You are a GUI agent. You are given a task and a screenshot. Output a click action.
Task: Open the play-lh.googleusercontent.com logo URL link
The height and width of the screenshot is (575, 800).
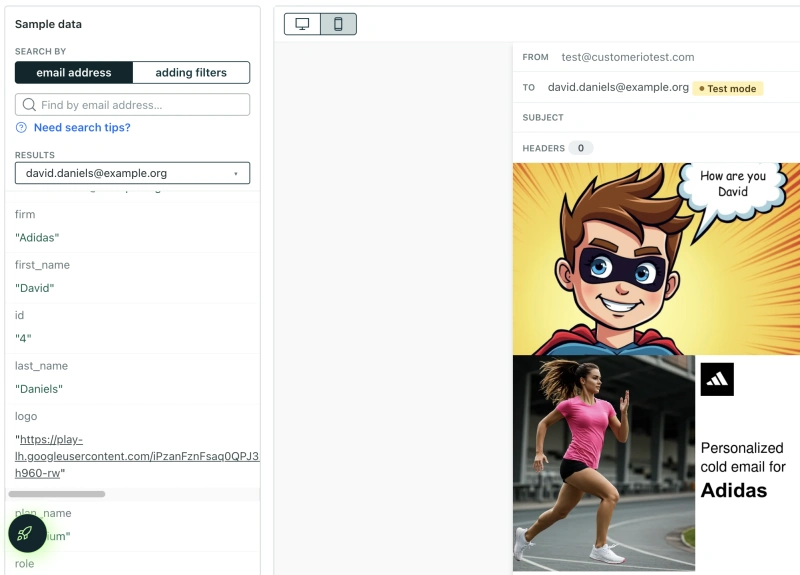coord(137,456)
